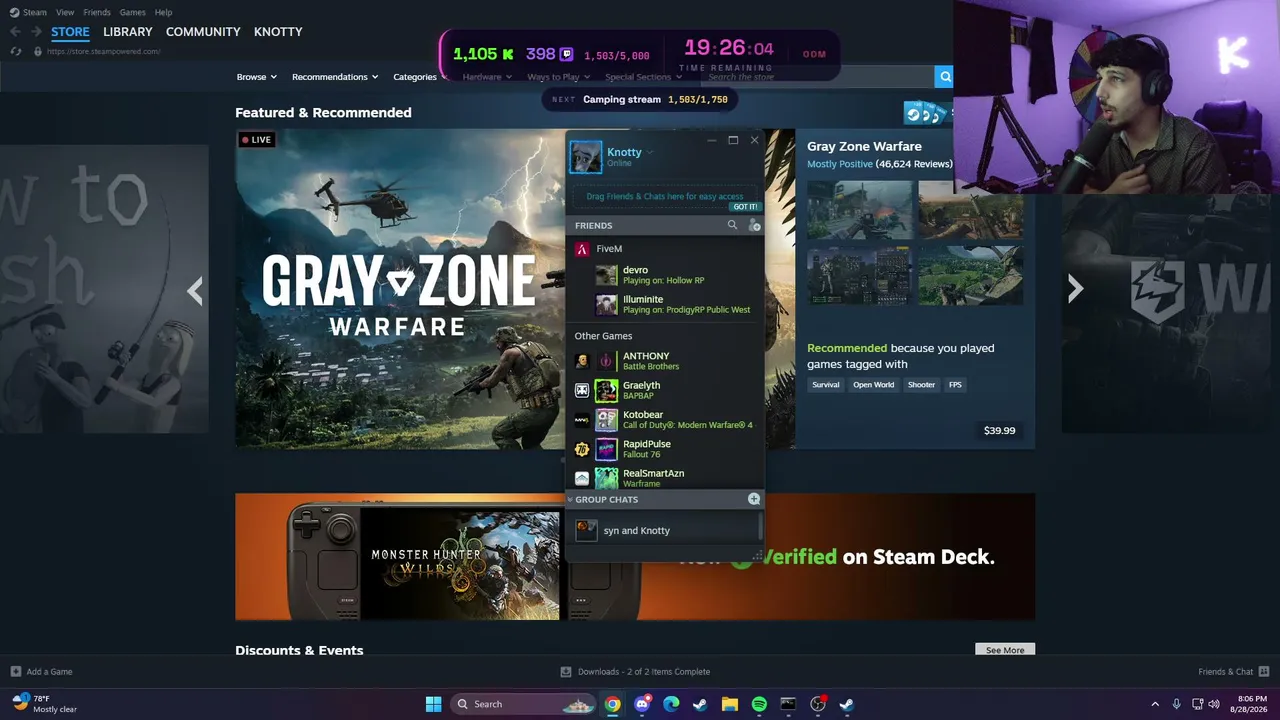
Task: Click the FiveM game icon in friends list
Action: 582,249
